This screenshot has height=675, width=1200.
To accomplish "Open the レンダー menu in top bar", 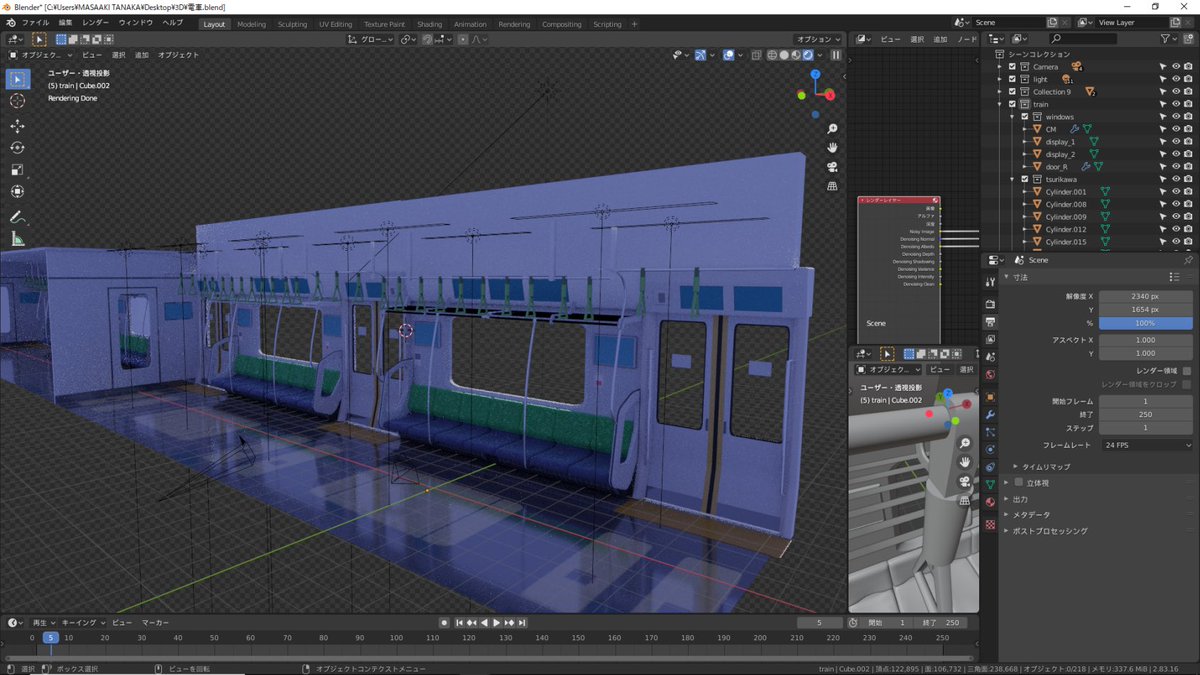I will 96,22.
